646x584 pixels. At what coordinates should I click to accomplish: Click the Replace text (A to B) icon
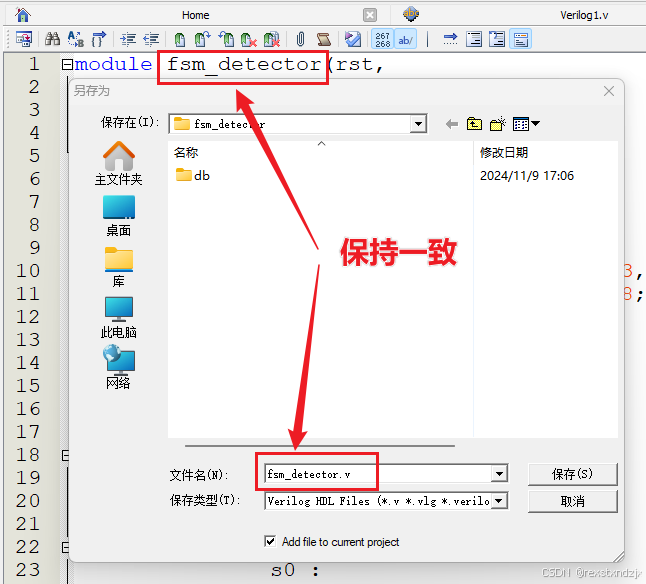coord(76,40)
